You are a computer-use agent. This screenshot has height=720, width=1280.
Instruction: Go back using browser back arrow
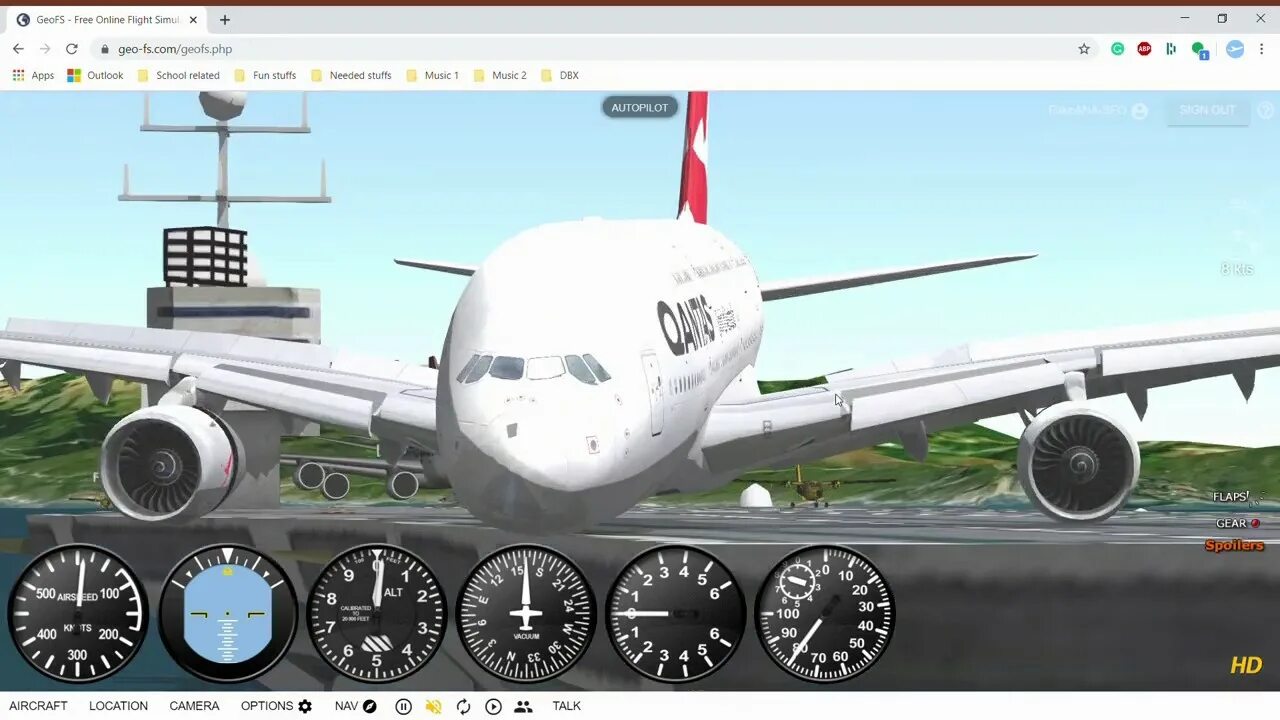coord(18,49)
